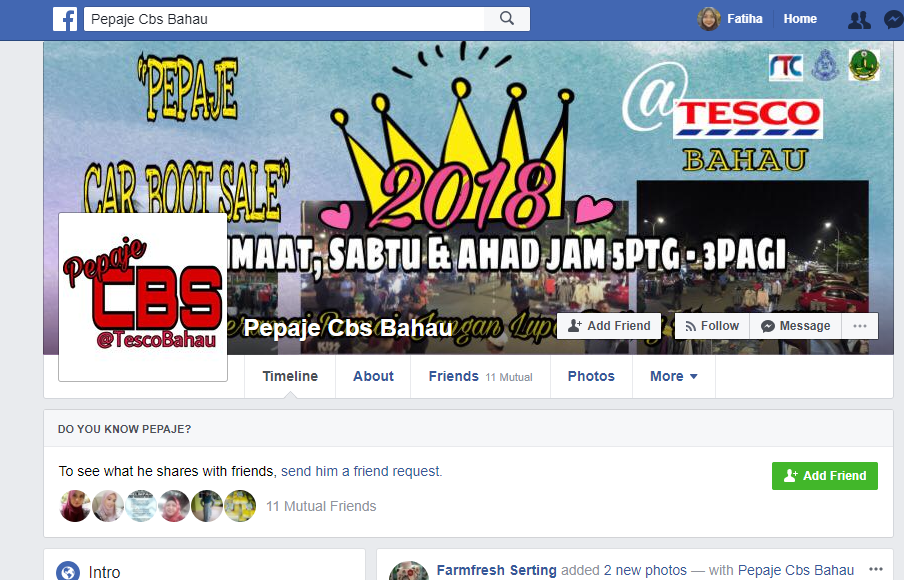Click the fifth mutual friend avatar
This screenshot has height=580, width=904.
pyautogui.click(x=206, y=506)
